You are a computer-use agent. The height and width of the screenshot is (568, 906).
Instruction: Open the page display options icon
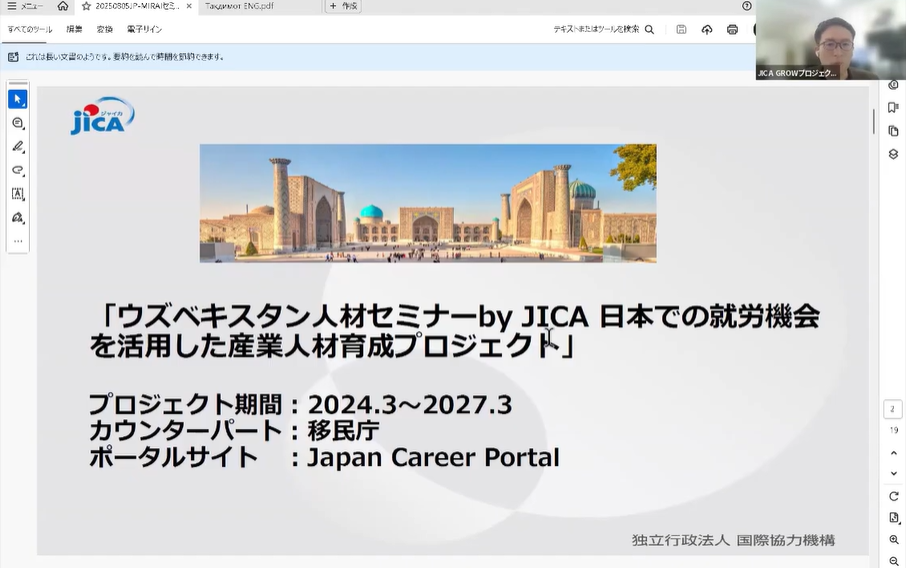[x=893, y=518]
